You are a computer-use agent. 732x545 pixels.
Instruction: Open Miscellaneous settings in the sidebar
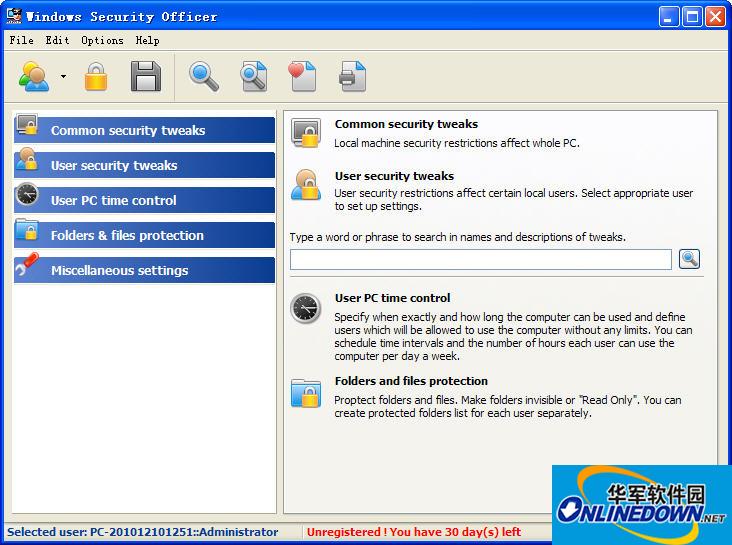coord(144,270)
